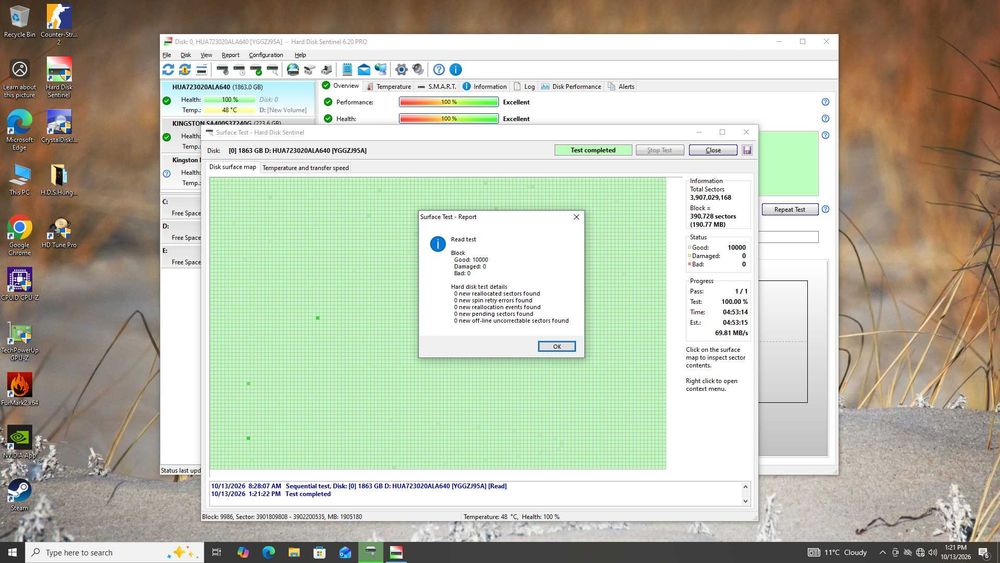The image size is (1000, 563).
Task: Click the blue info toolbar icon
Action: (x=455, y=69)
